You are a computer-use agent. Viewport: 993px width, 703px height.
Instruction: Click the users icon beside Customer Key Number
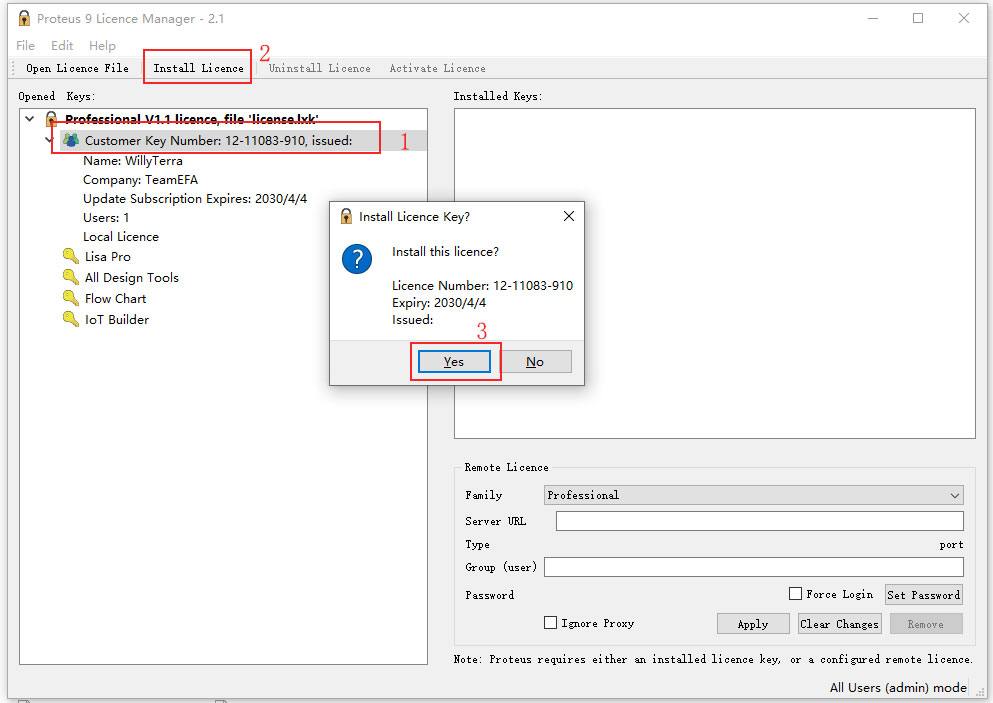tap(71, 140)
